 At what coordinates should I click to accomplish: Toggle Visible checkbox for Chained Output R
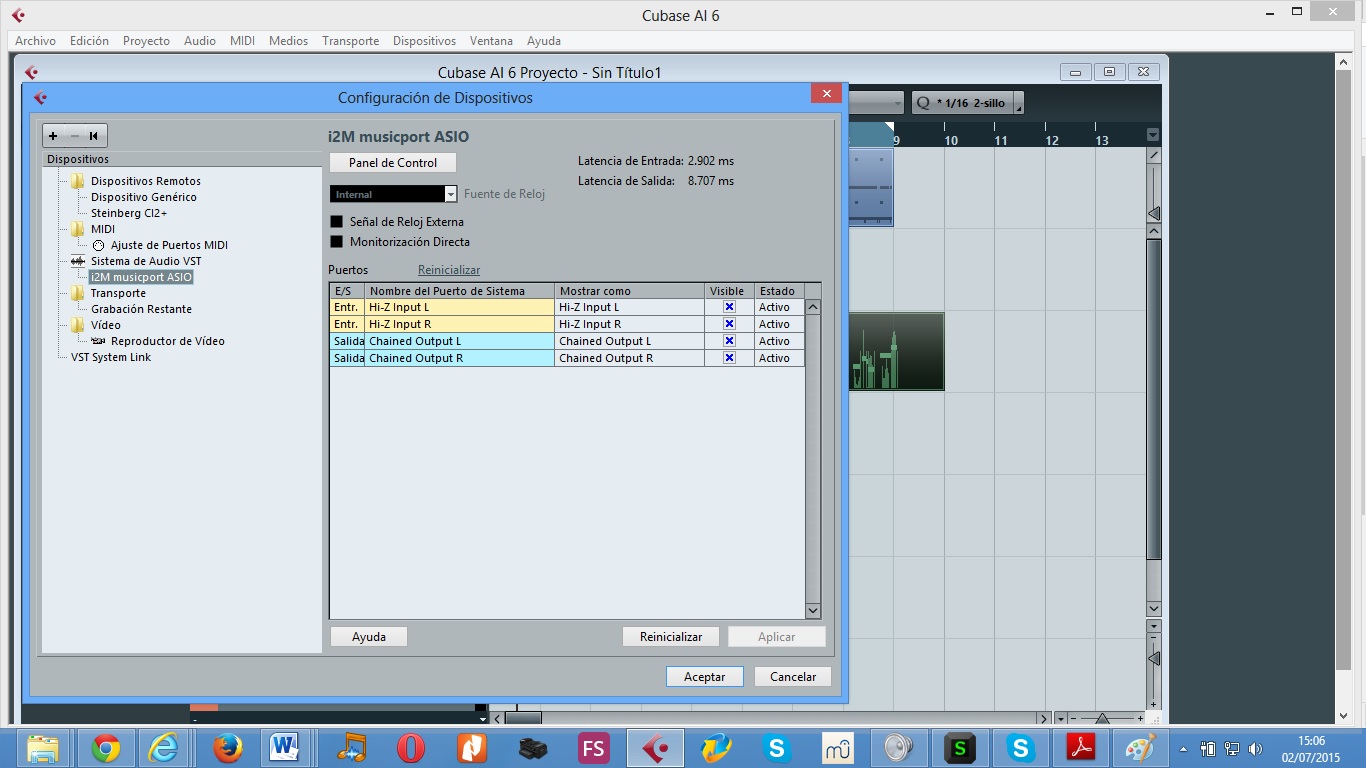(x=729, y=358)
